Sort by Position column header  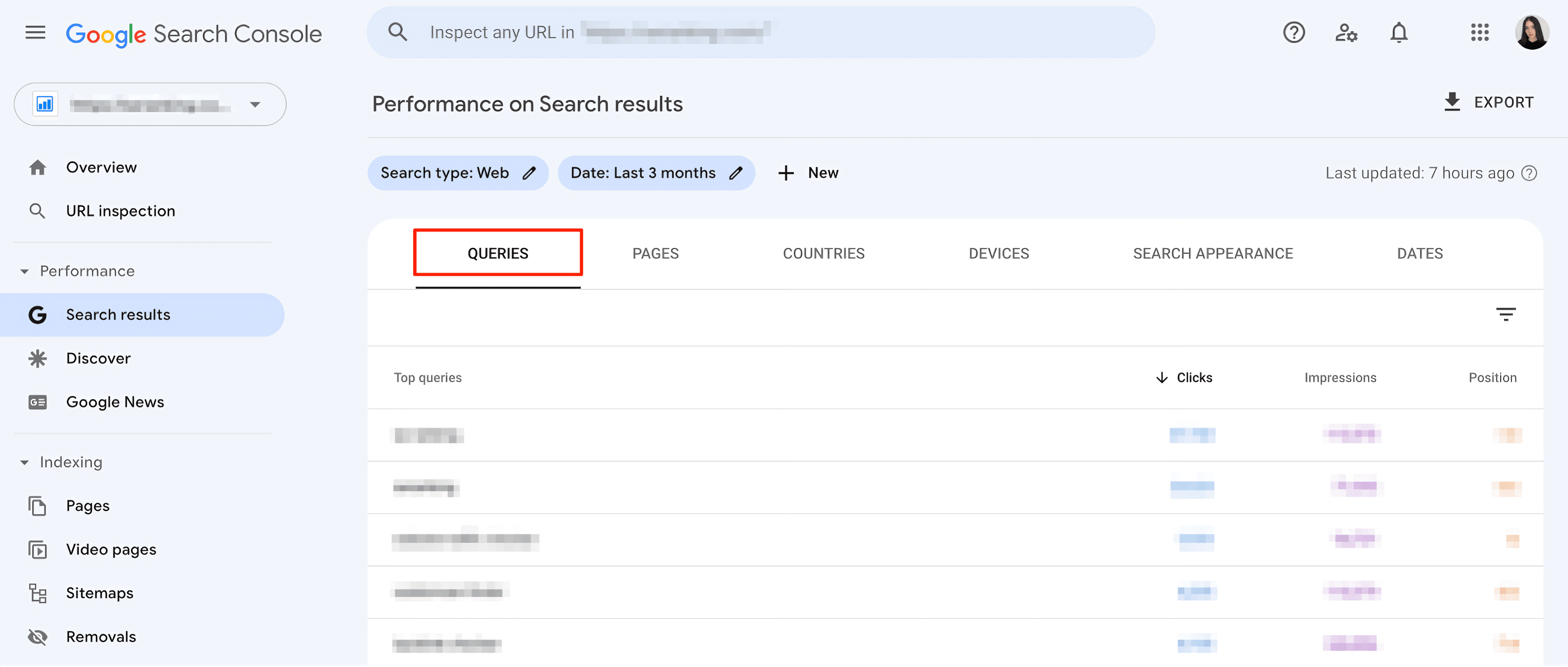(x=1492, y=378)
